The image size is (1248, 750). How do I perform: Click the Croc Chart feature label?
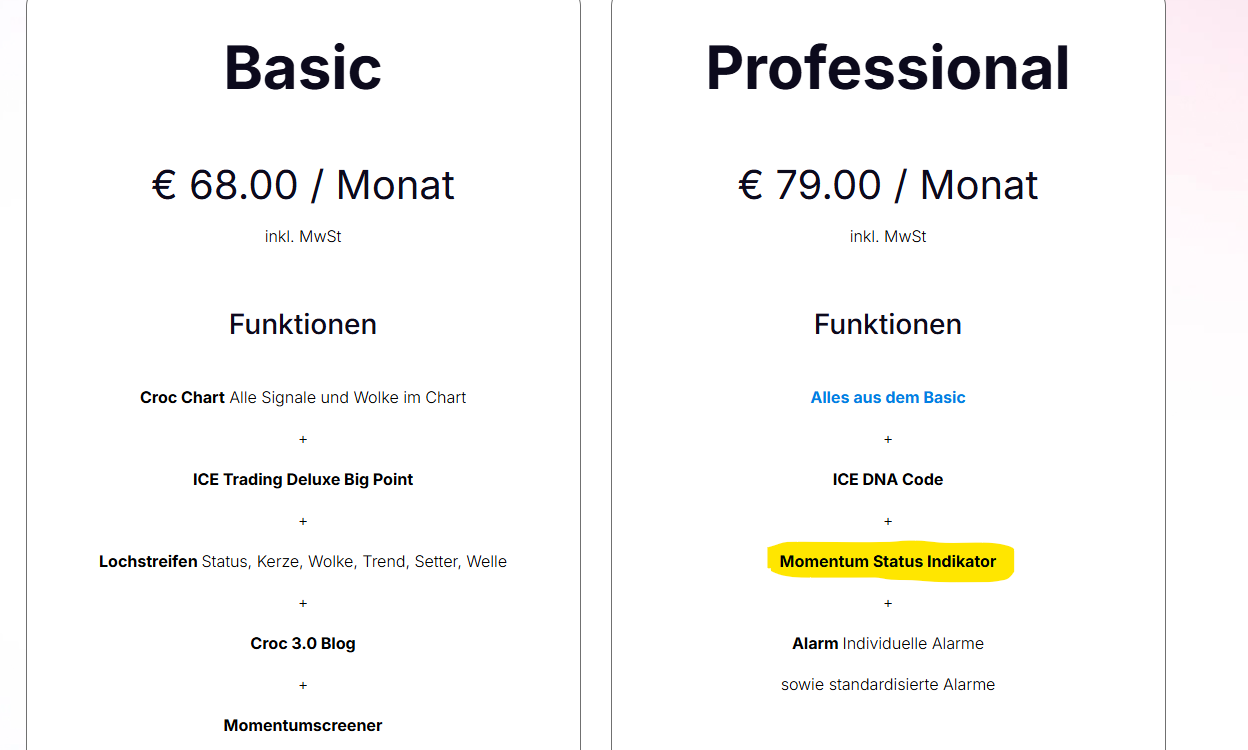tap(182, 397)
